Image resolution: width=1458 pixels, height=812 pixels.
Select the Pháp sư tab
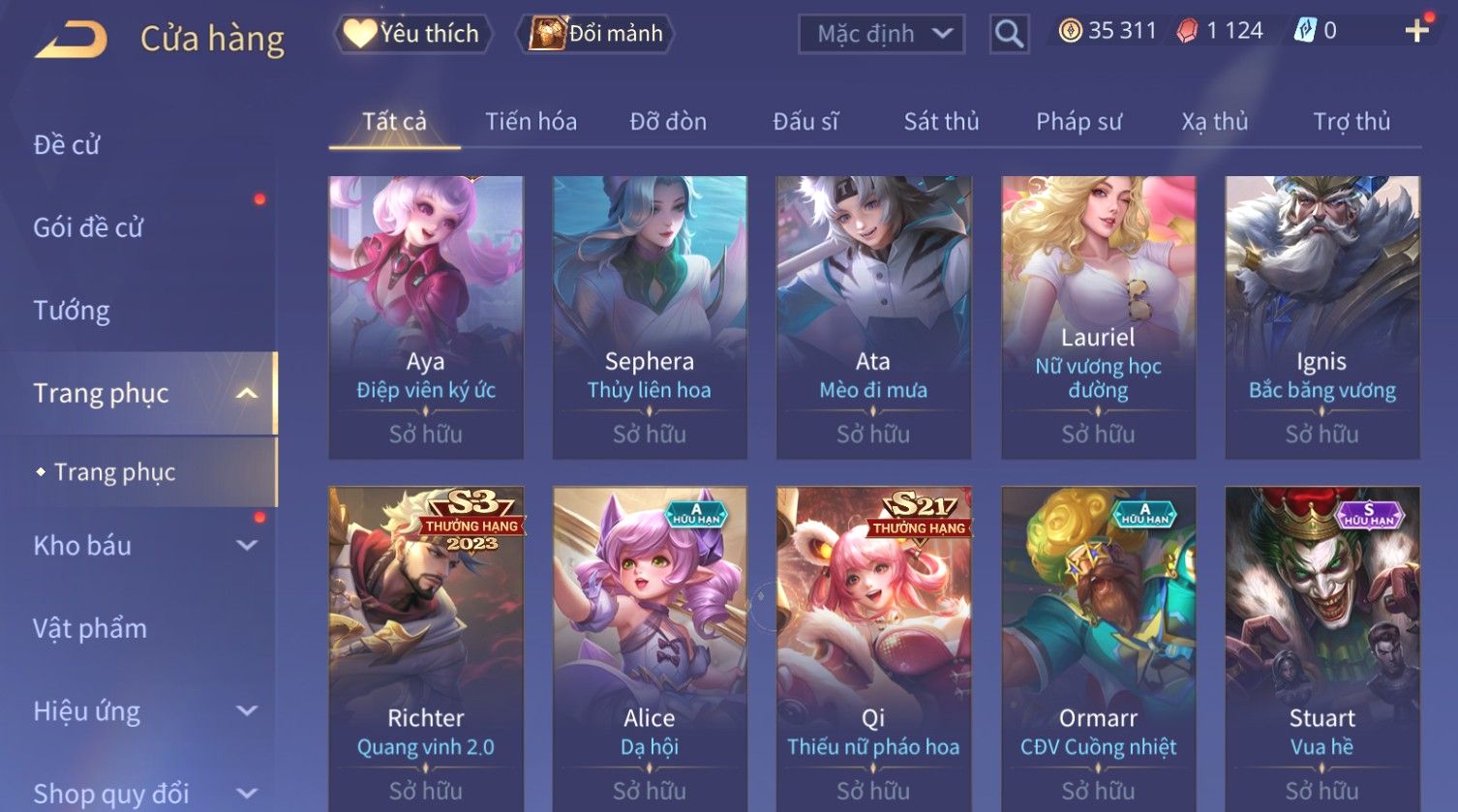(x=1078, y=122)
